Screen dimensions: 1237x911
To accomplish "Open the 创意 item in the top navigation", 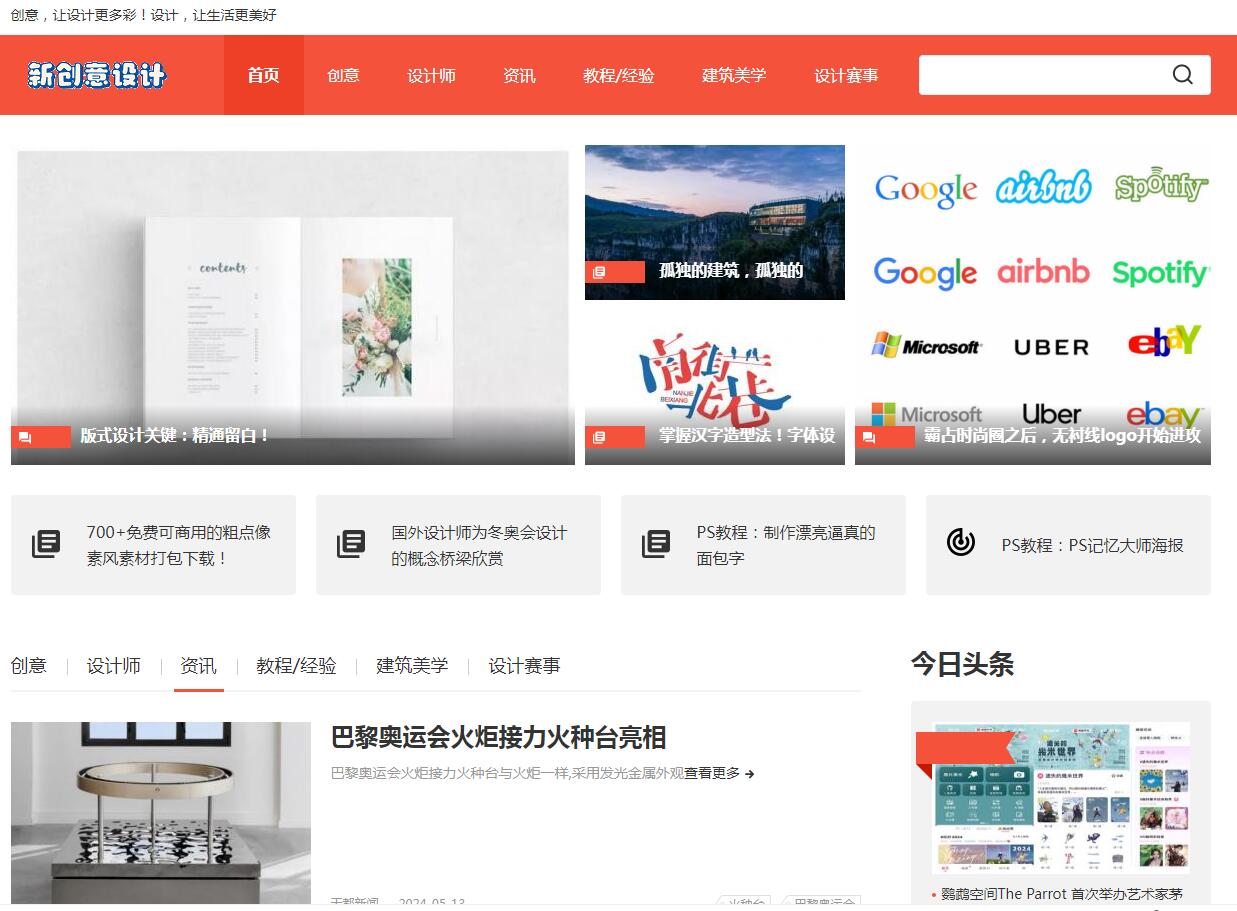I will (x=343, y=75).
